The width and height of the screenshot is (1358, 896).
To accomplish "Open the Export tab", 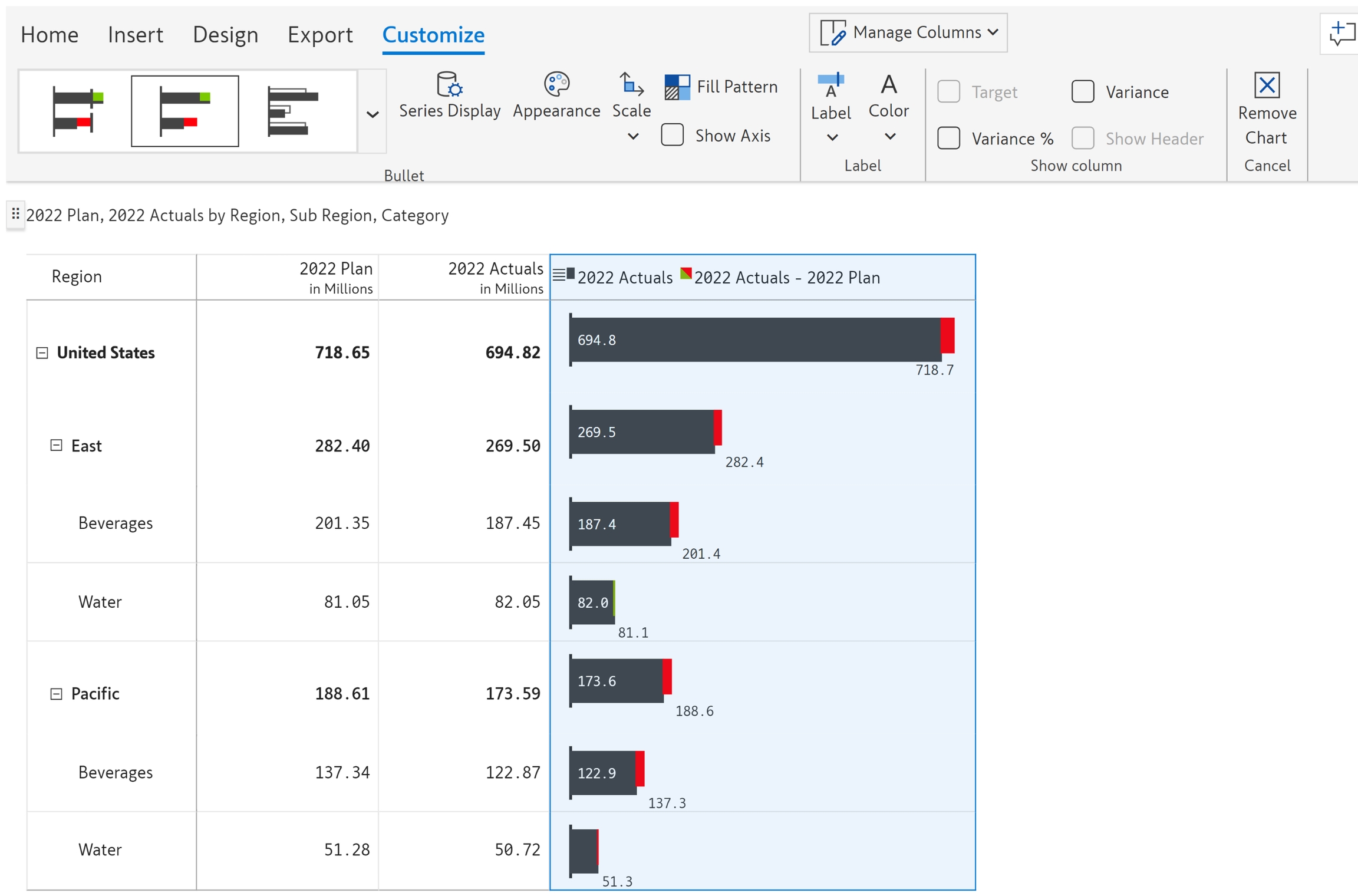I will [320, 35].
